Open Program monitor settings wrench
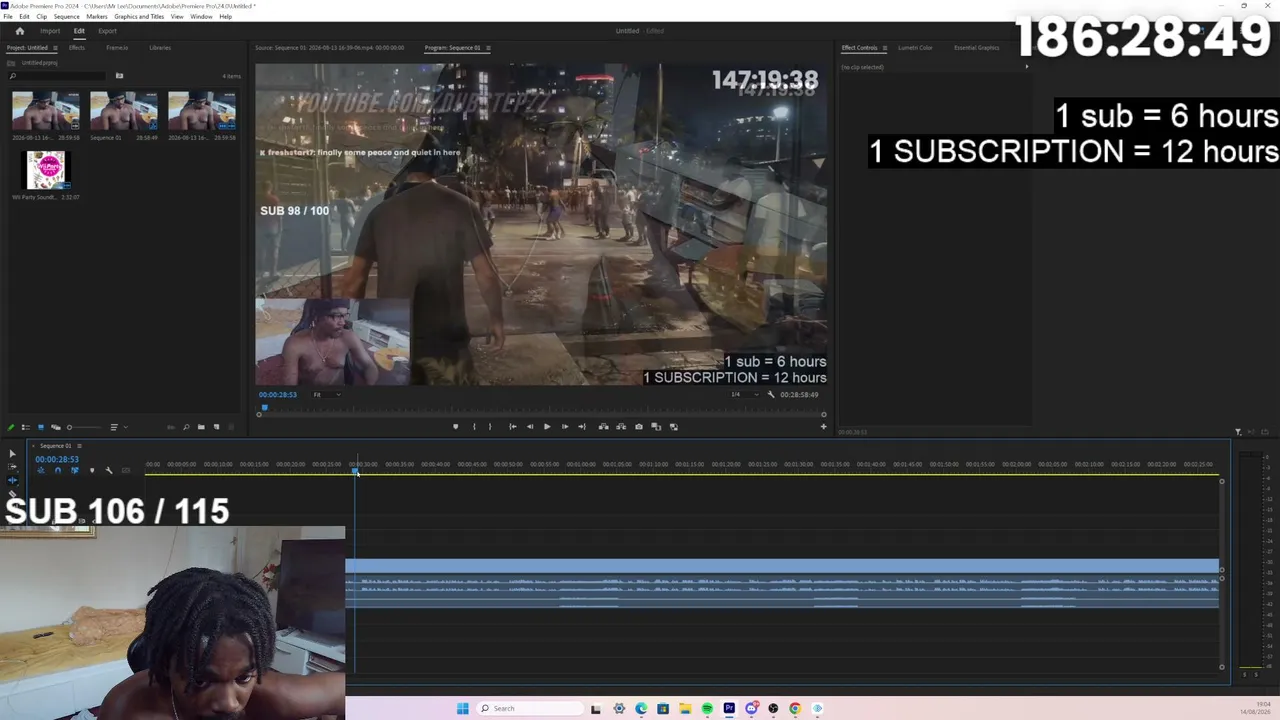Screen dimensions: 1280x720 click(771, 394)
